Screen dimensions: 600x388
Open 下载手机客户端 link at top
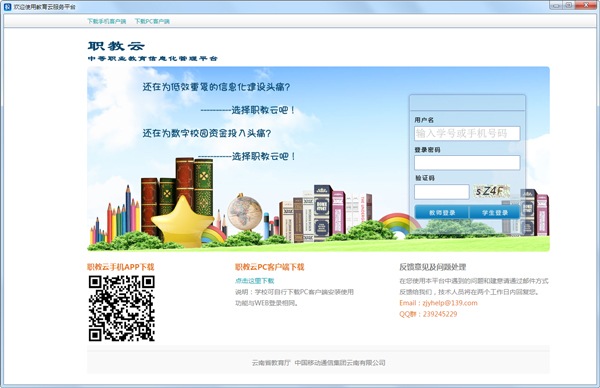click(106, 21)
